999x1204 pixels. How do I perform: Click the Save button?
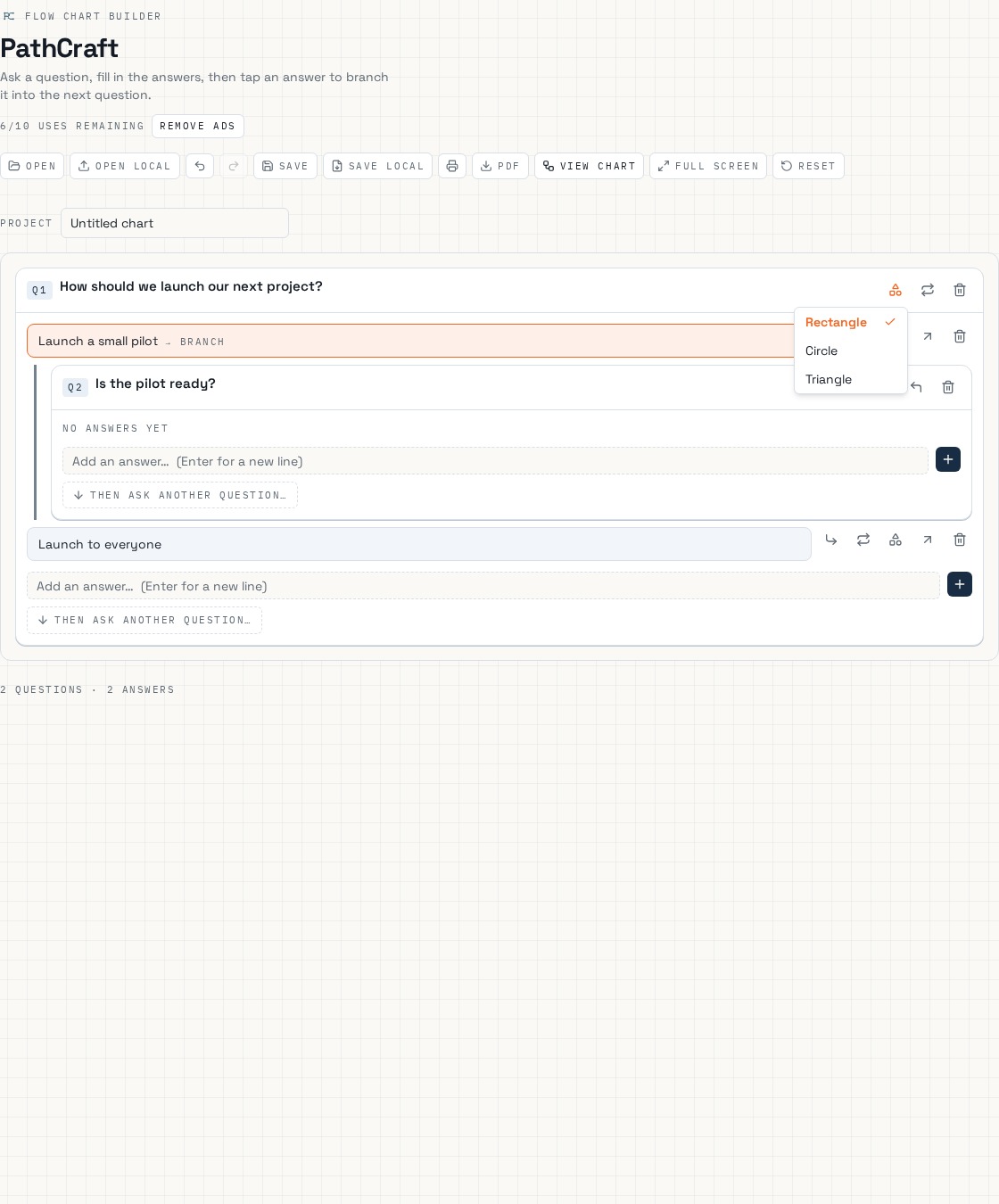click(285, 166)
